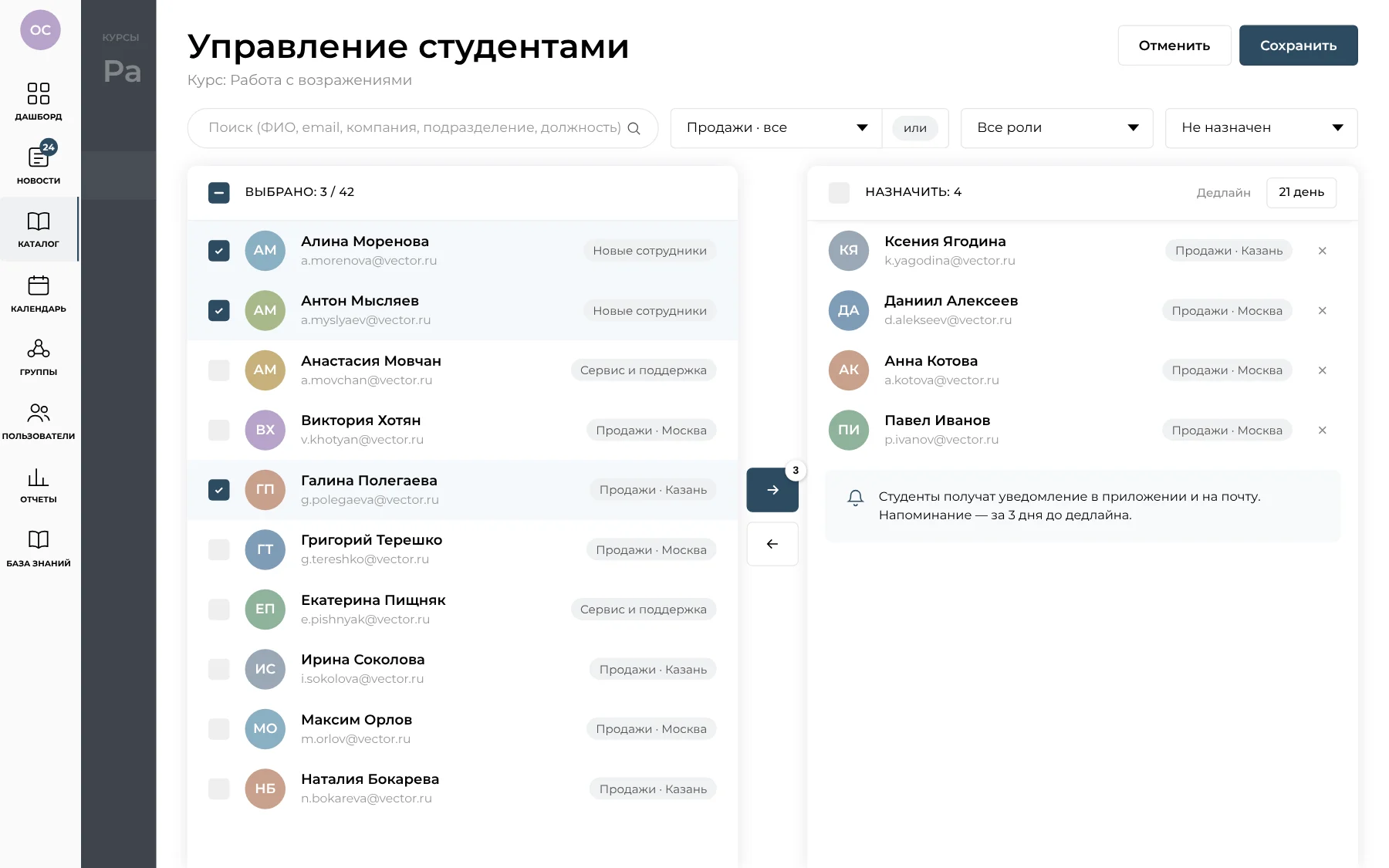
Task: Open the Knowledge Base icon
Action: click(x=39, y=539)
